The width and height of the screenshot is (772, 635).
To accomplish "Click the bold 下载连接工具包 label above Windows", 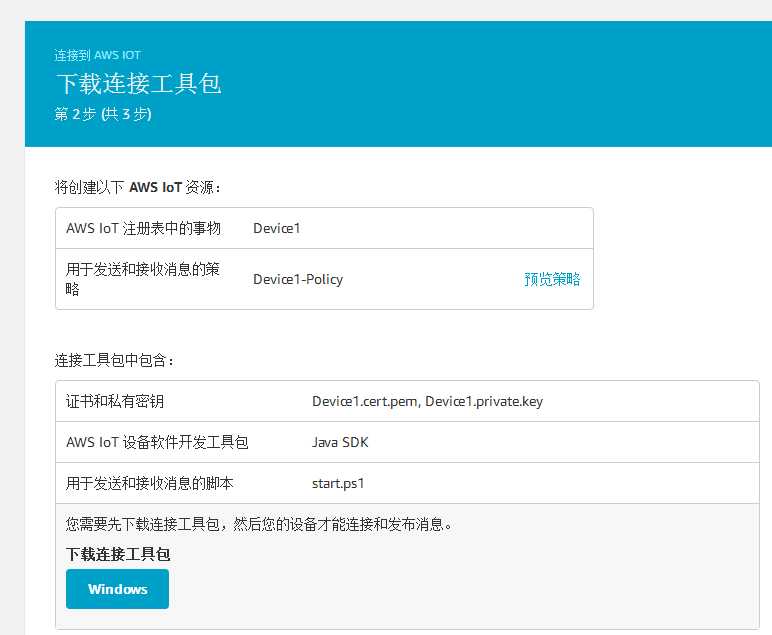I will [x=118, y=554].
